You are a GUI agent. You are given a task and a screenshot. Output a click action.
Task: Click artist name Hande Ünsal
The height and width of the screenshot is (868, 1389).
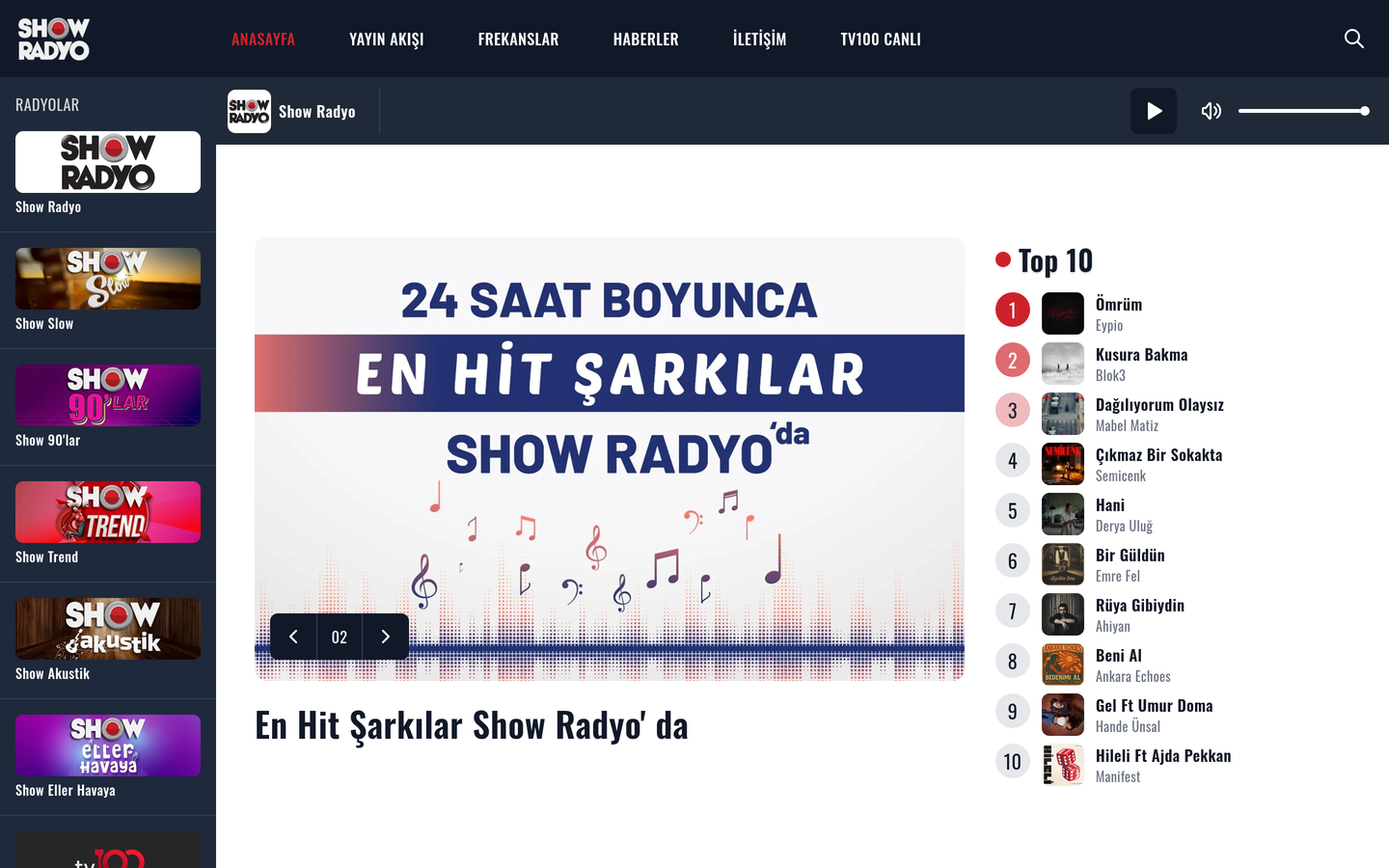click(1128, 726)
